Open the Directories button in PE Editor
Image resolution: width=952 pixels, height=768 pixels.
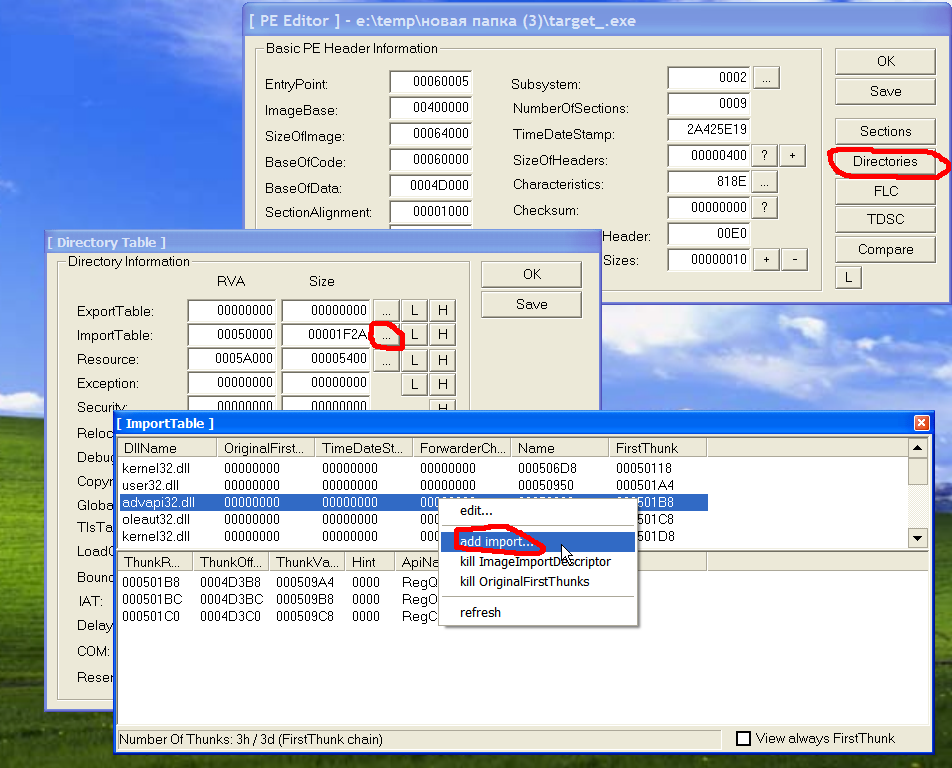click(x=885, y=161)
